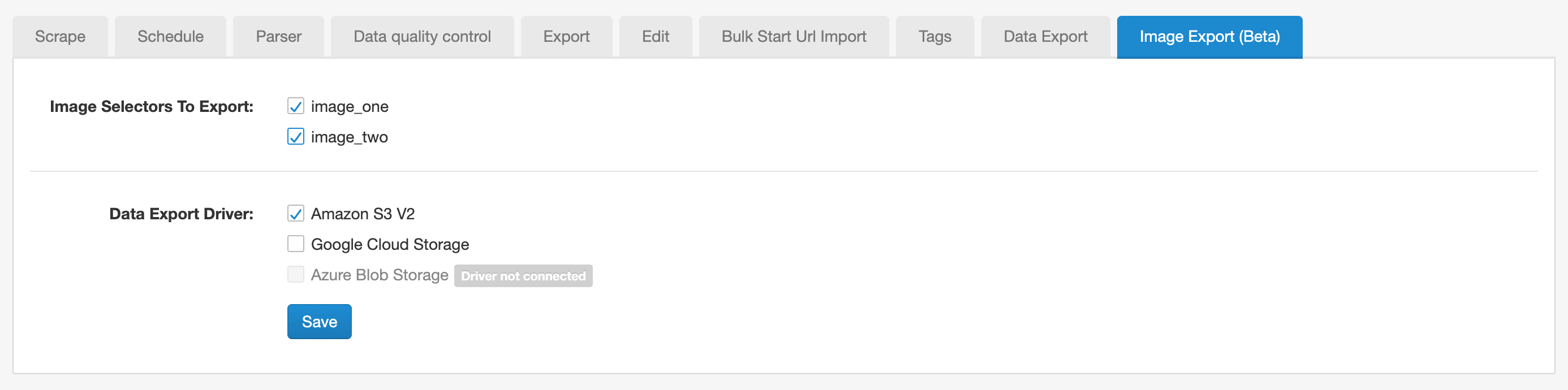Select the Parser tab
The width and height of the screenshot is (1568, 390).
tap(278, 37)
